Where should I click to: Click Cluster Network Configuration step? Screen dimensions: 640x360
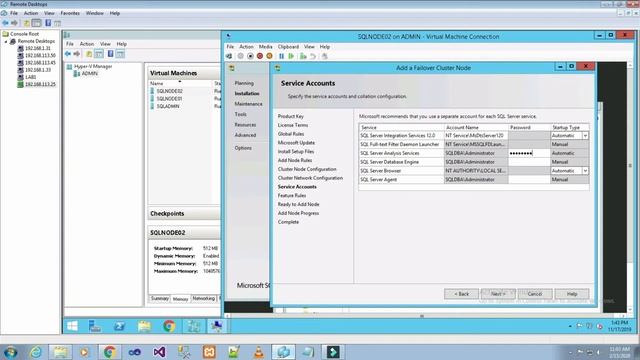tap(310, 178)
